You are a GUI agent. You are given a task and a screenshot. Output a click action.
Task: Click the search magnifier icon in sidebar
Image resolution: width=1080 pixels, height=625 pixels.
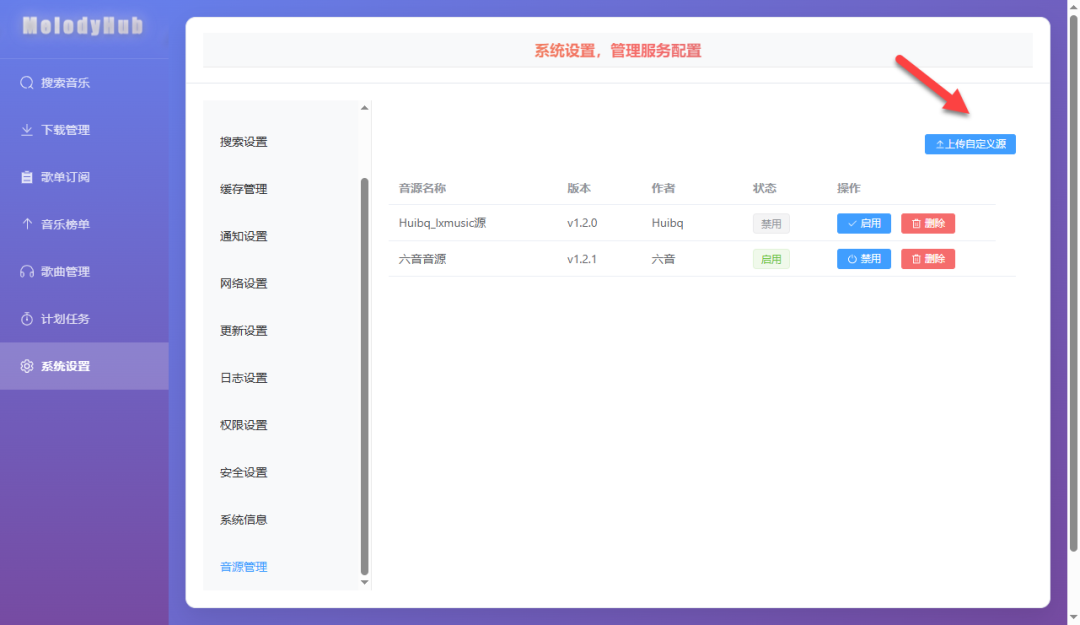pyautogui.click(x=27, y=83)
